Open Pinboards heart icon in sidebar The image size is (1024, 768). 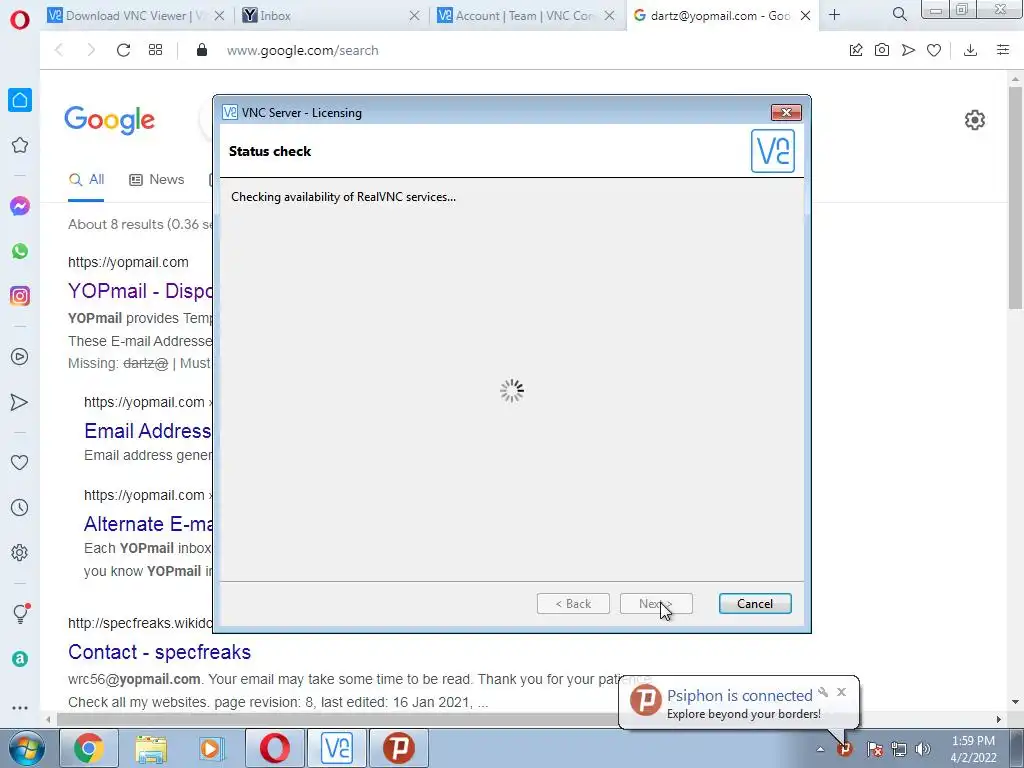[20, 462]
